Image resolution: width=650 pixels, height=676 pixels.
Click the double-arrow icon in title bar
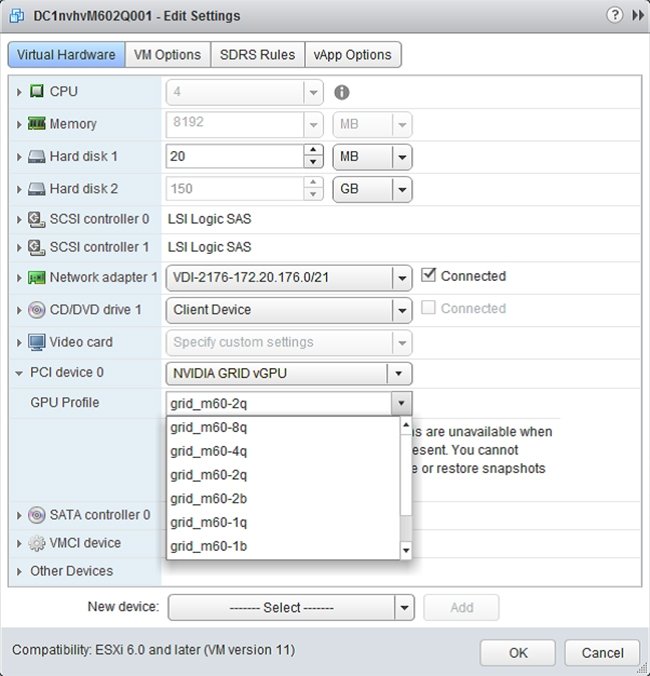[635, 15]
